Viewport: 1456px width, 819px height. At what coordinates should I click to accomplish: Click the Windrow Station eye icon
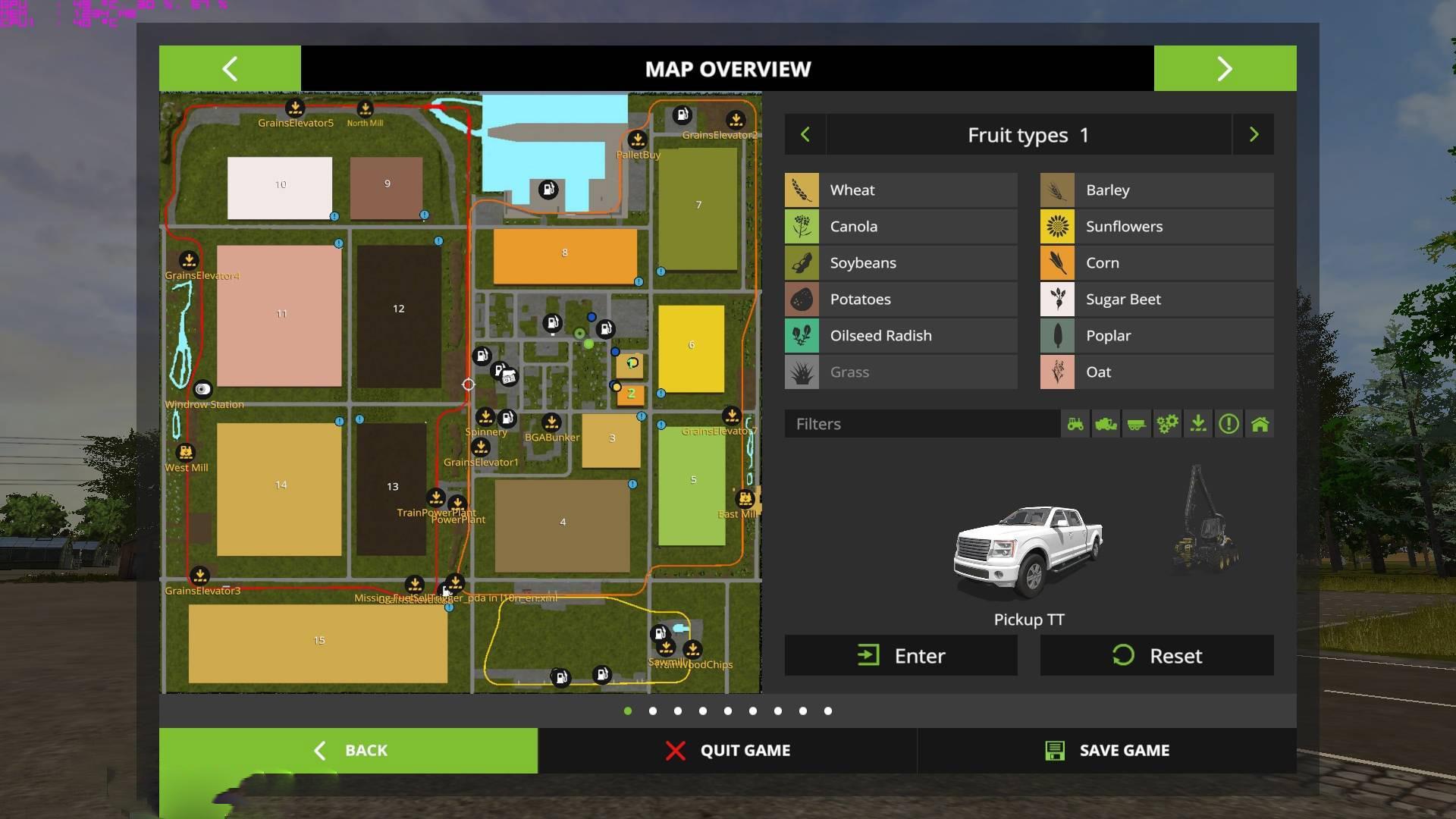pyautogui.click(x=202, y=389)
